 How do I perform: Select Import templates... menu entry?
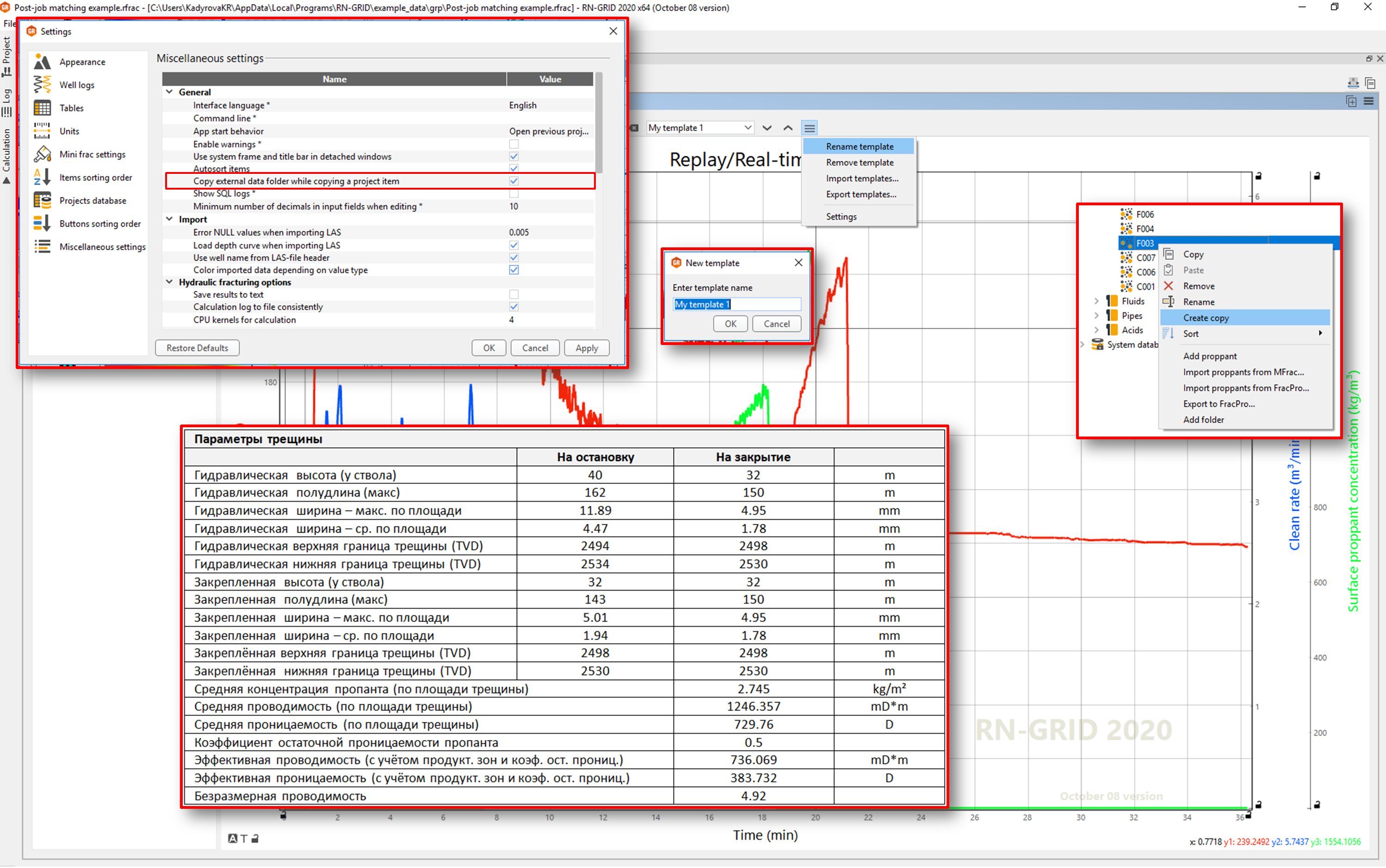tap(859, 179)
